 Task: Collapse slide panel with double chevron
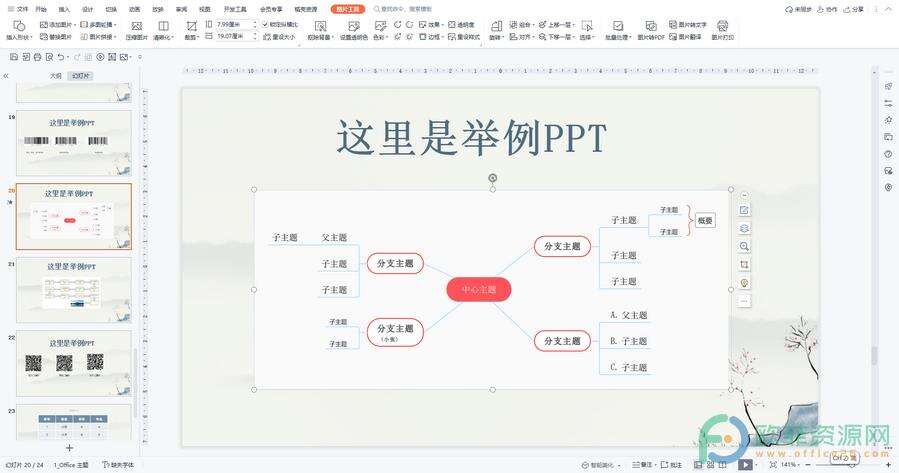click(6, 76)
